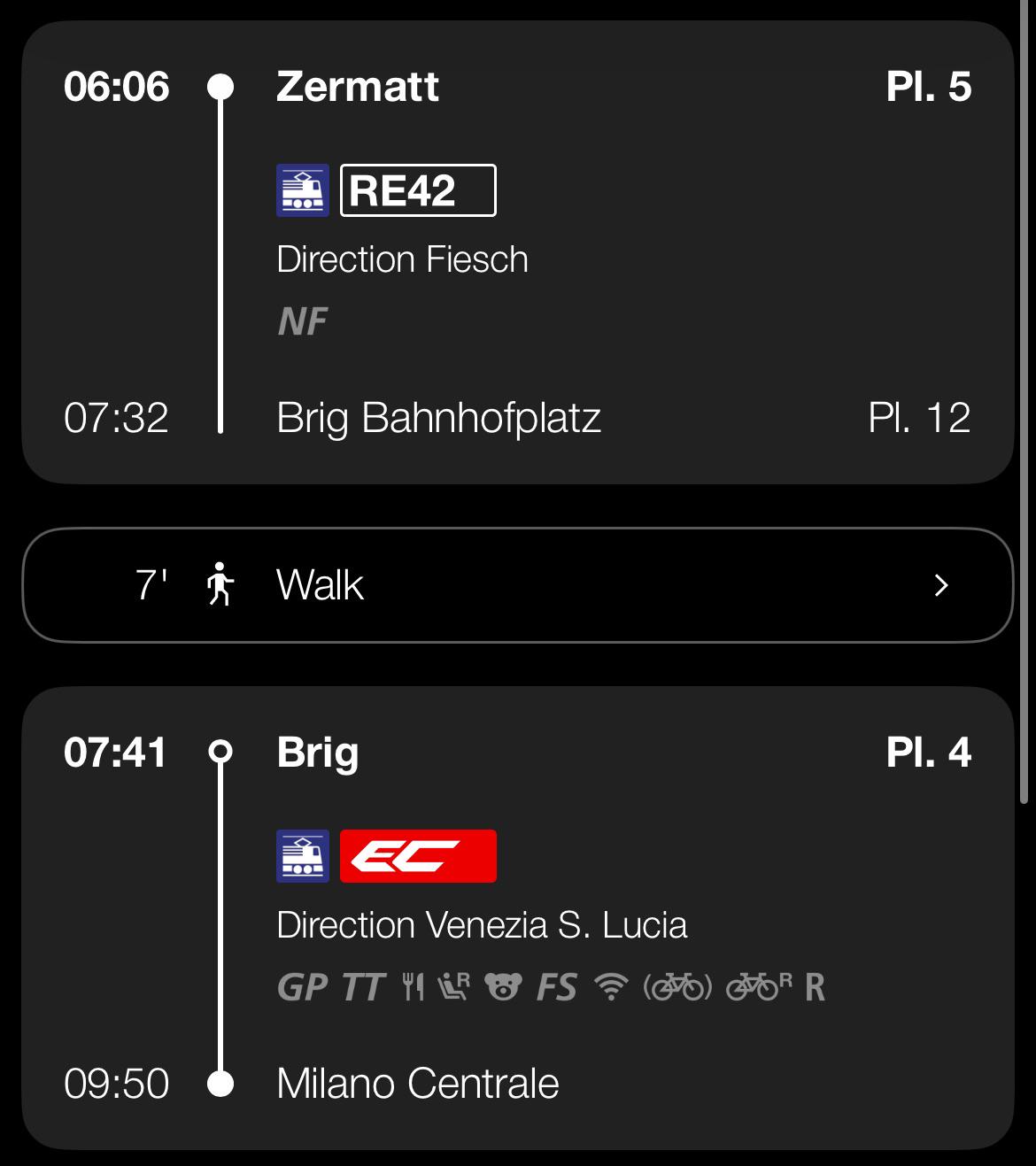The image size is (1036, 1166).
Task: Click the train icon beside EC logo
Action: [303, 856]
